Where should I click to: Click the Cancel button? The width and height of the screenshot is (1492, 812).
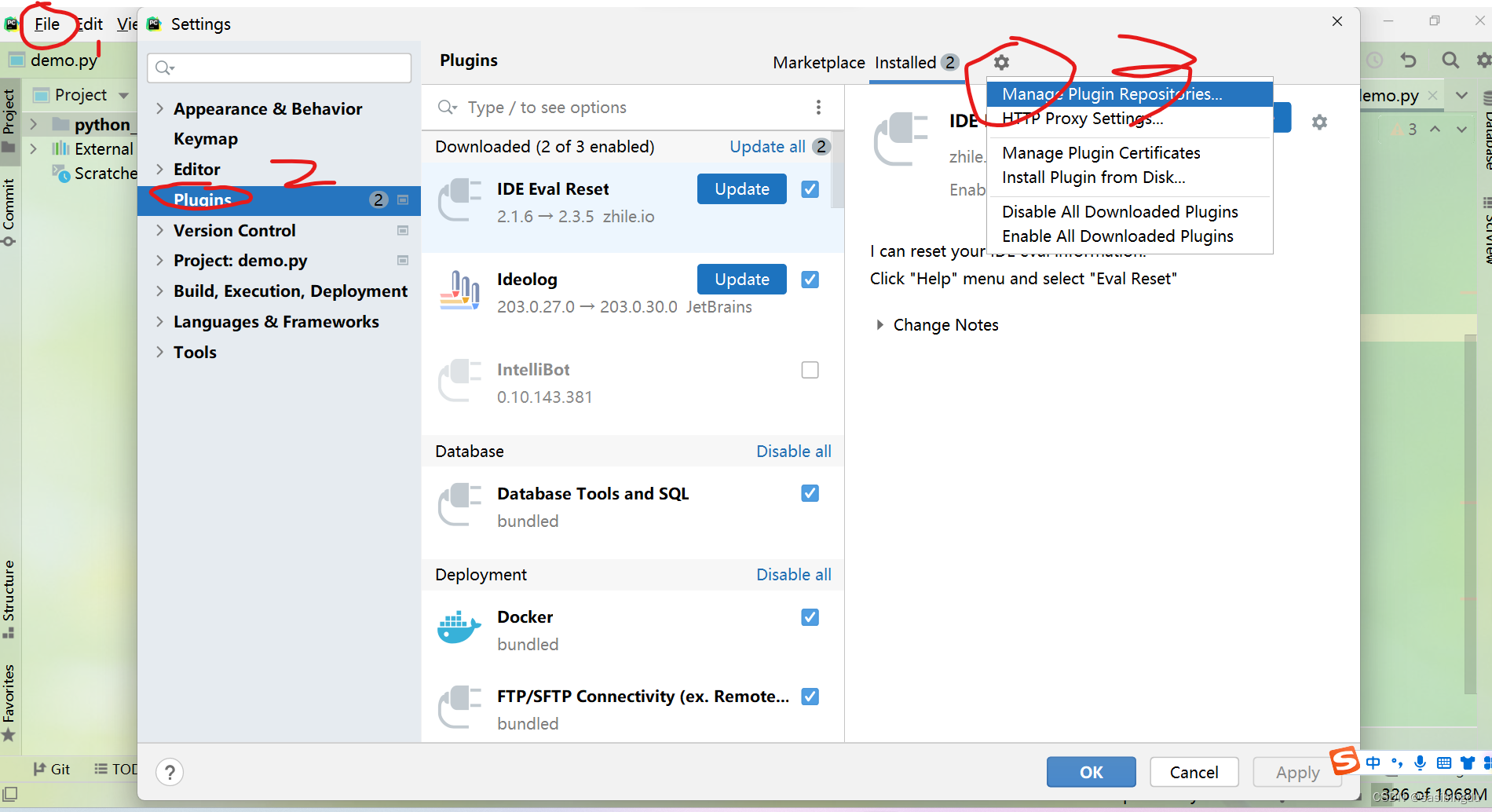(x=1194, y=772)
